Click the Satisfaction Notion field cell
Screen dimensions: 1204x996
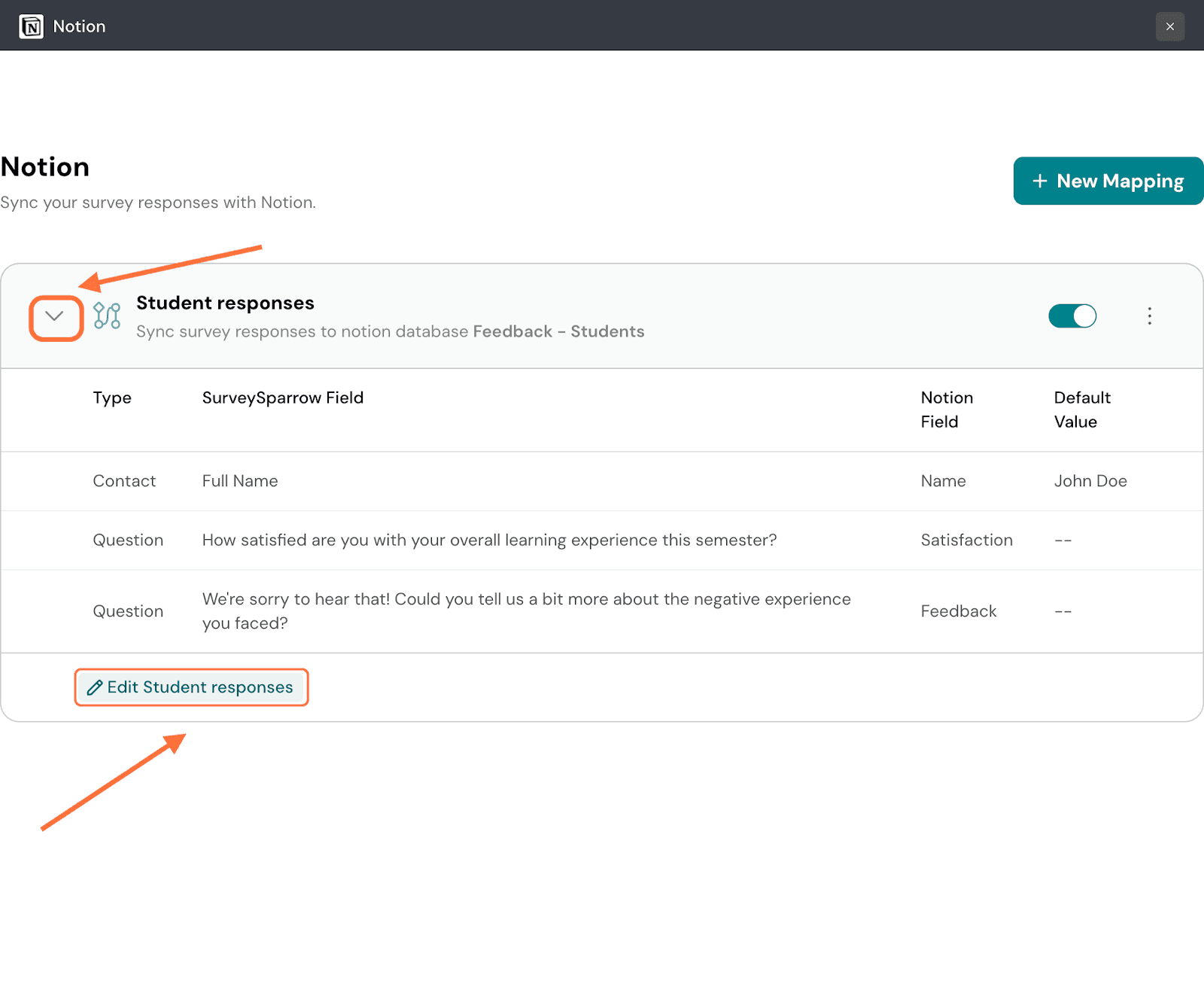tap(966, 541)
